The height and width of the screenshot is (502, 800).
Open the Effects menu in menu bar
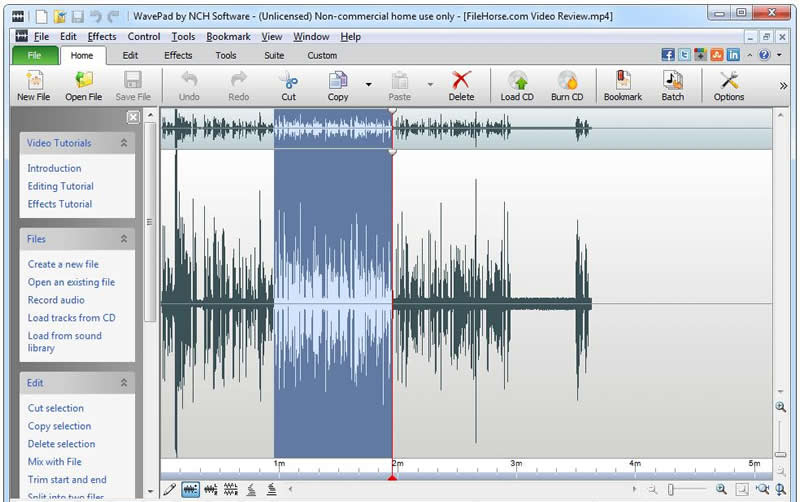click(x=102, y=37)
